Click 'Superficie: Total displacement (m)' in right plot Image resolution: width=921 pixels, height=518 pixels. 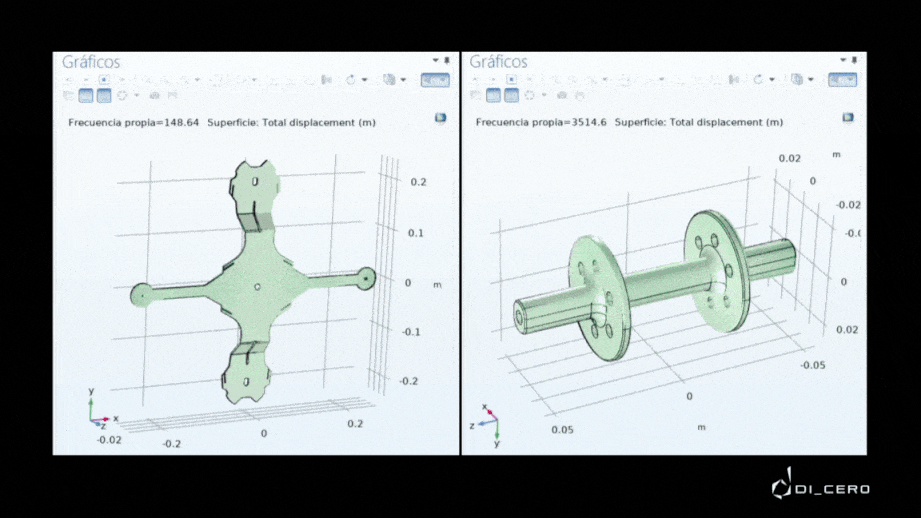pyautogui.click(x=699, y=122)
